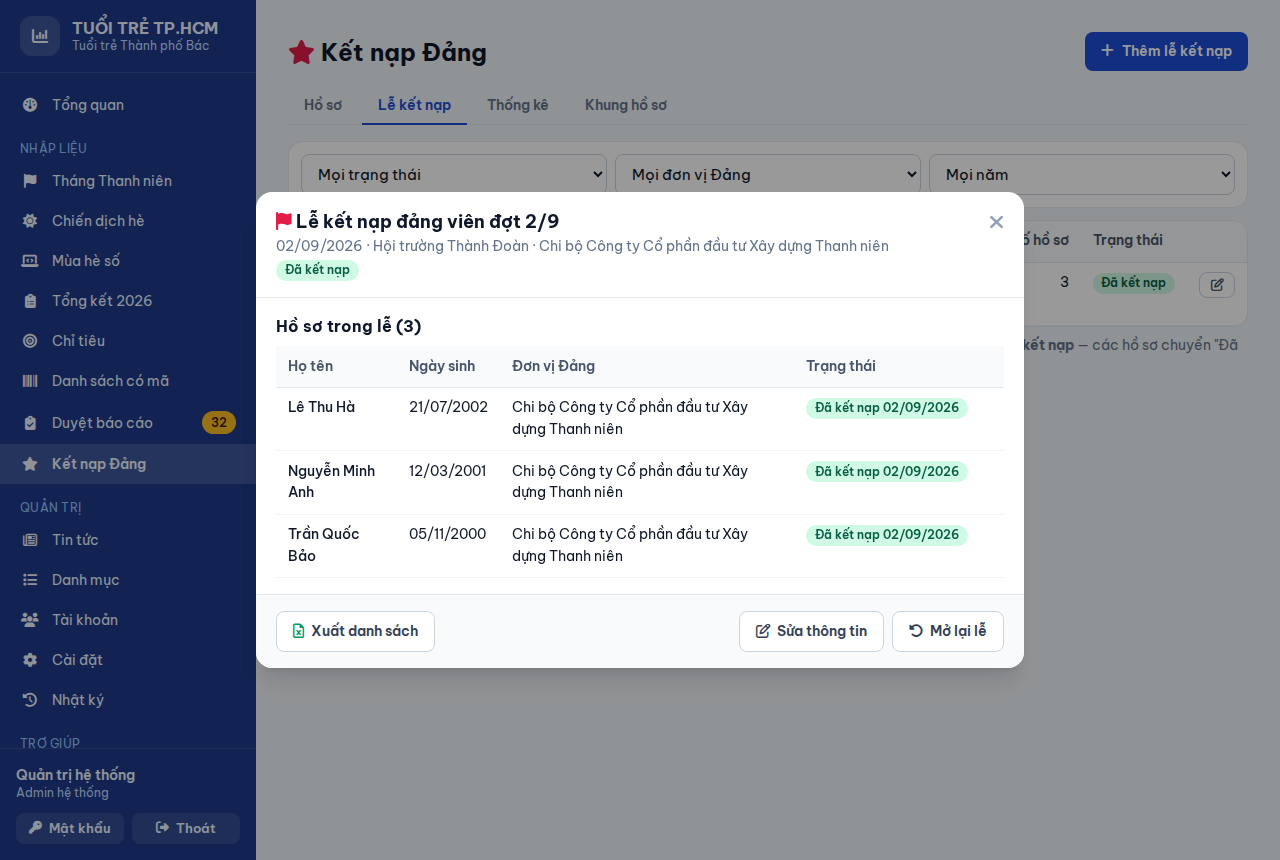Click Thêm lễ kết nạp button
The image size is (1280, 860).
(1166, 51)
